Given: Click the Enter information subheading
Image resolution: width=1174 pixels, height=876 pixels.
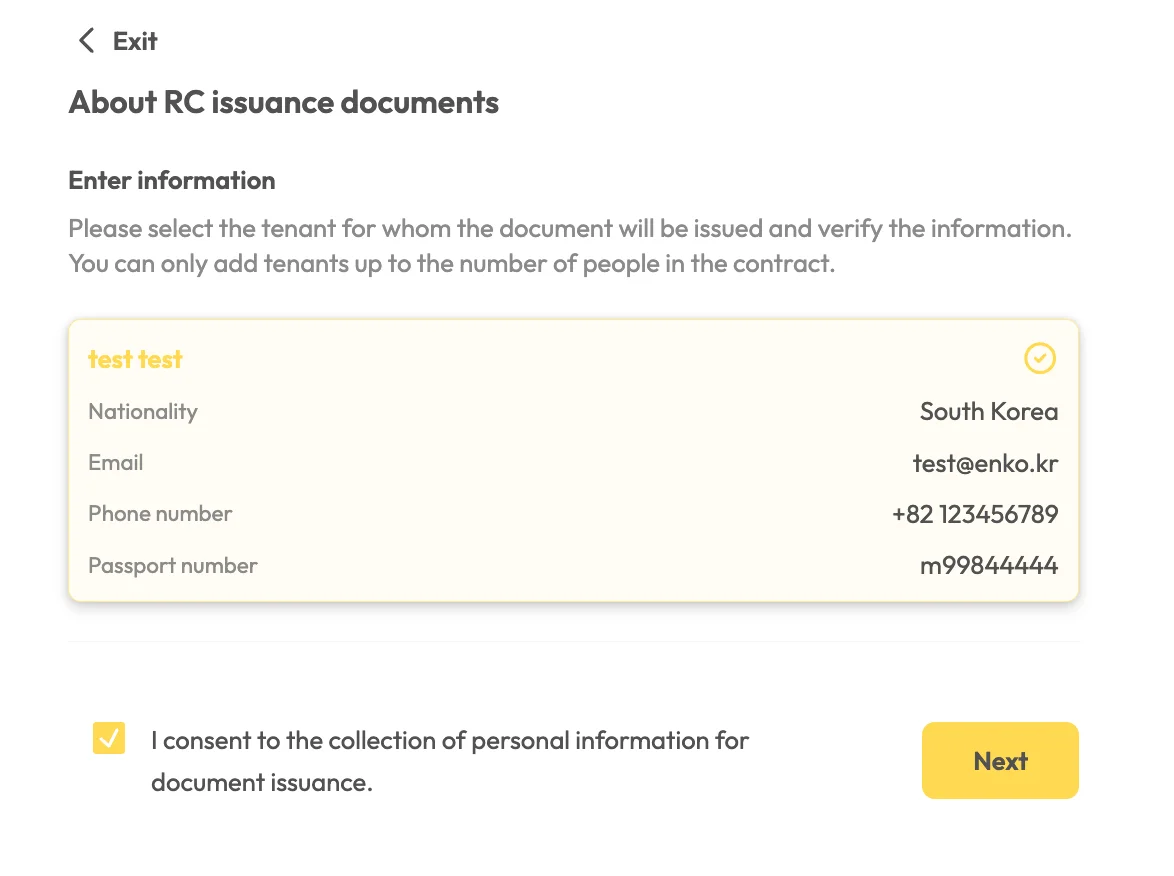Looking at the screenshot, I should point(171,181).
